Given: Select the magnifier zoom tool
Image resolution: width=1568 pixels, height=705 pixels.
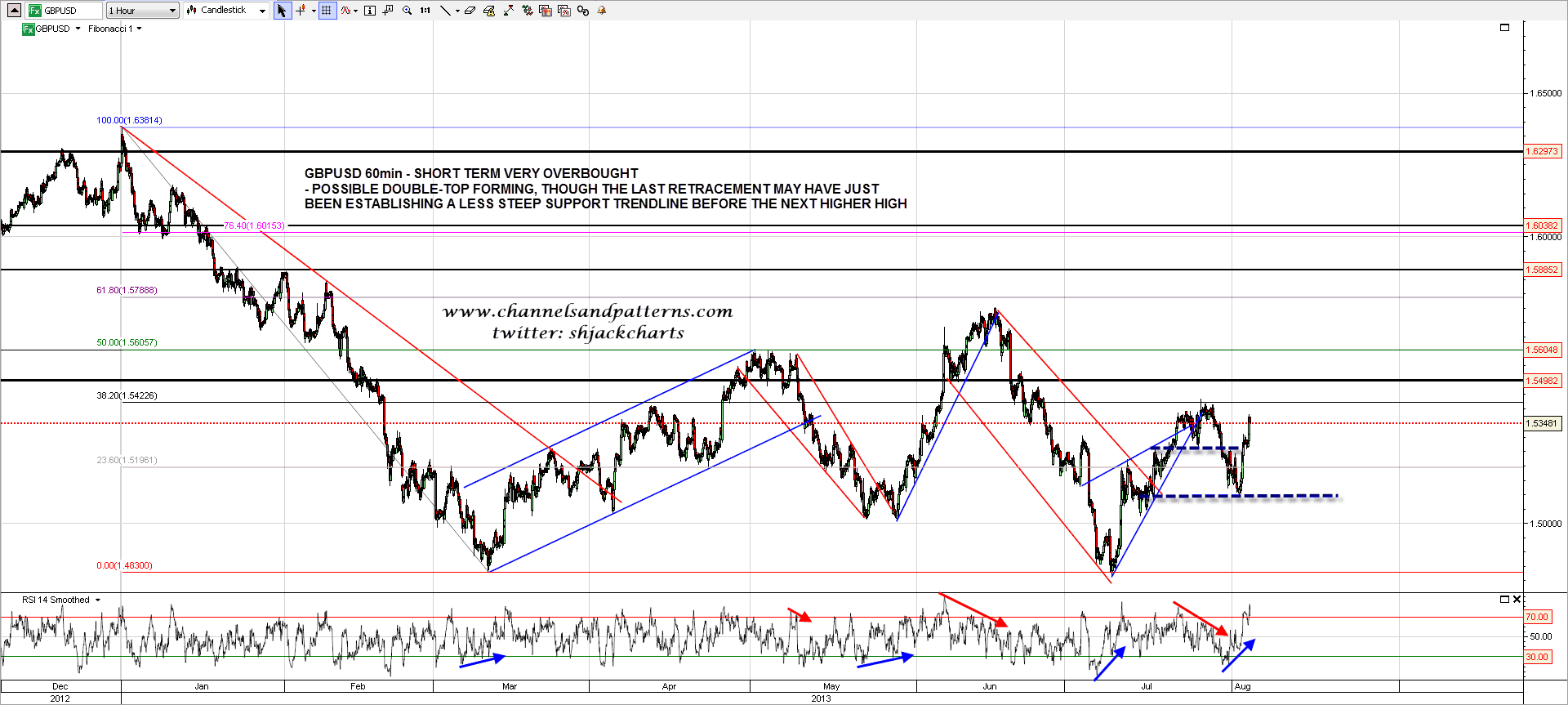Looking at the screenshot, I should tap(407, 11).
